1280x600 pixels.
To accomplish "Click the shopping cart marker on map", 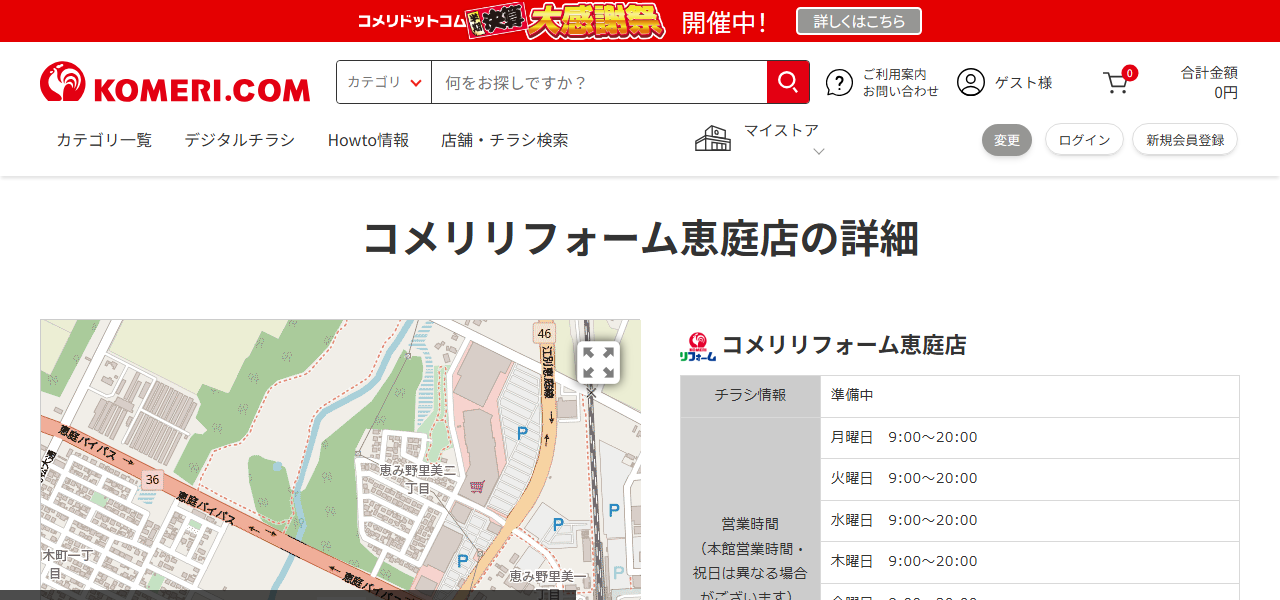I will 478,486.
